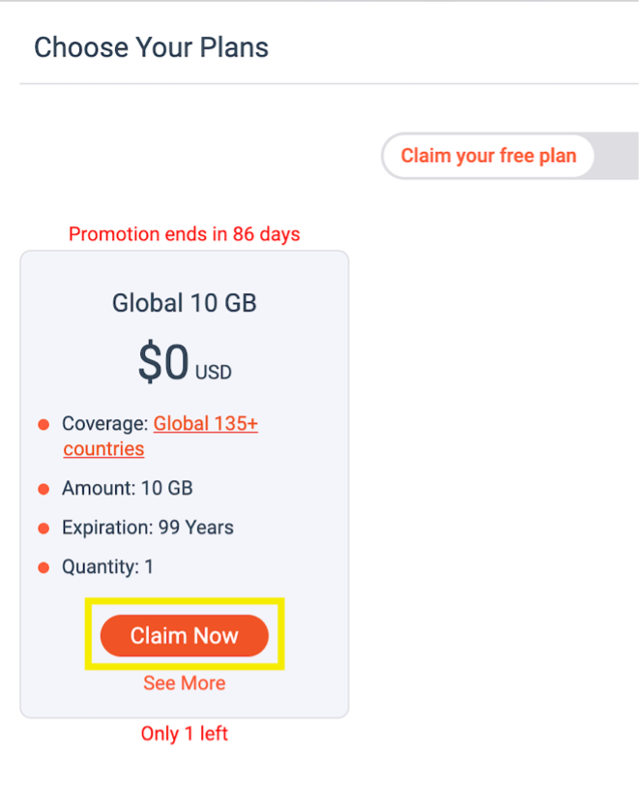This screenshot has width=641, height=797.
Task: Click the orange bullet beside Amount
Action: [44, 489]
